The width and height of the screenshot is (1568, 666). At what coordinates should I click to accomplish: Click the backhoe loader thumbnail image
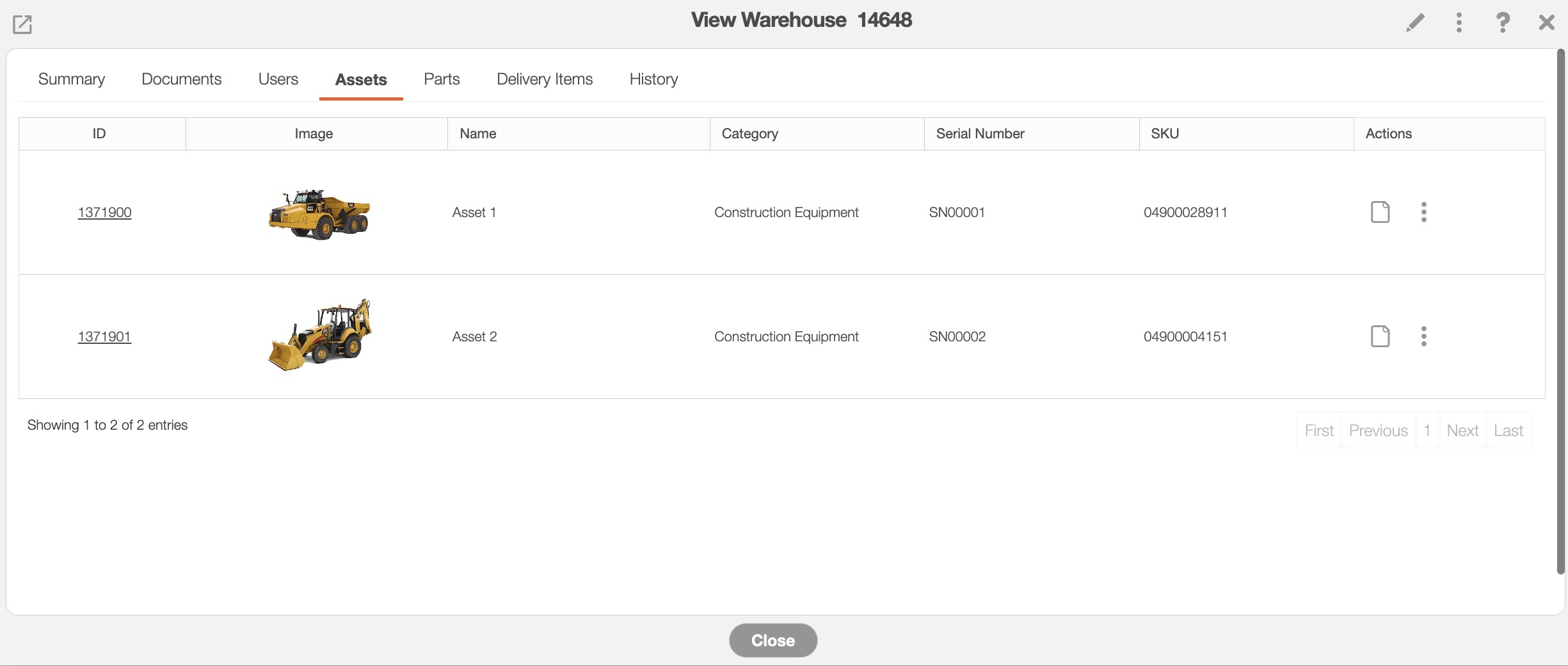click(320, 335)
